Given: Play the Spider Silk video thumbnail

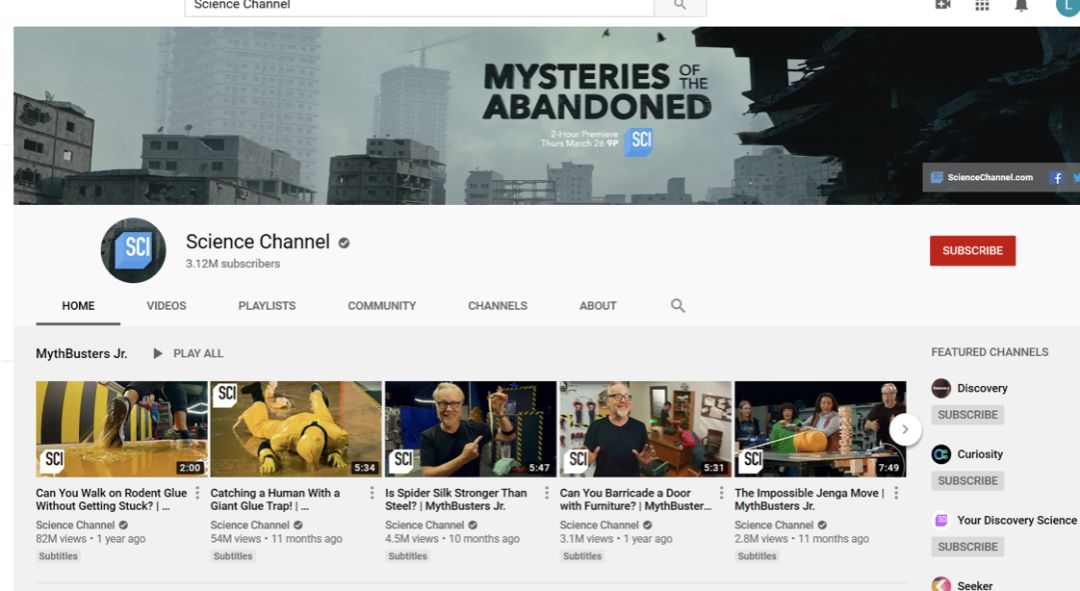Looking at the screenshot, I should coord(470,429).
